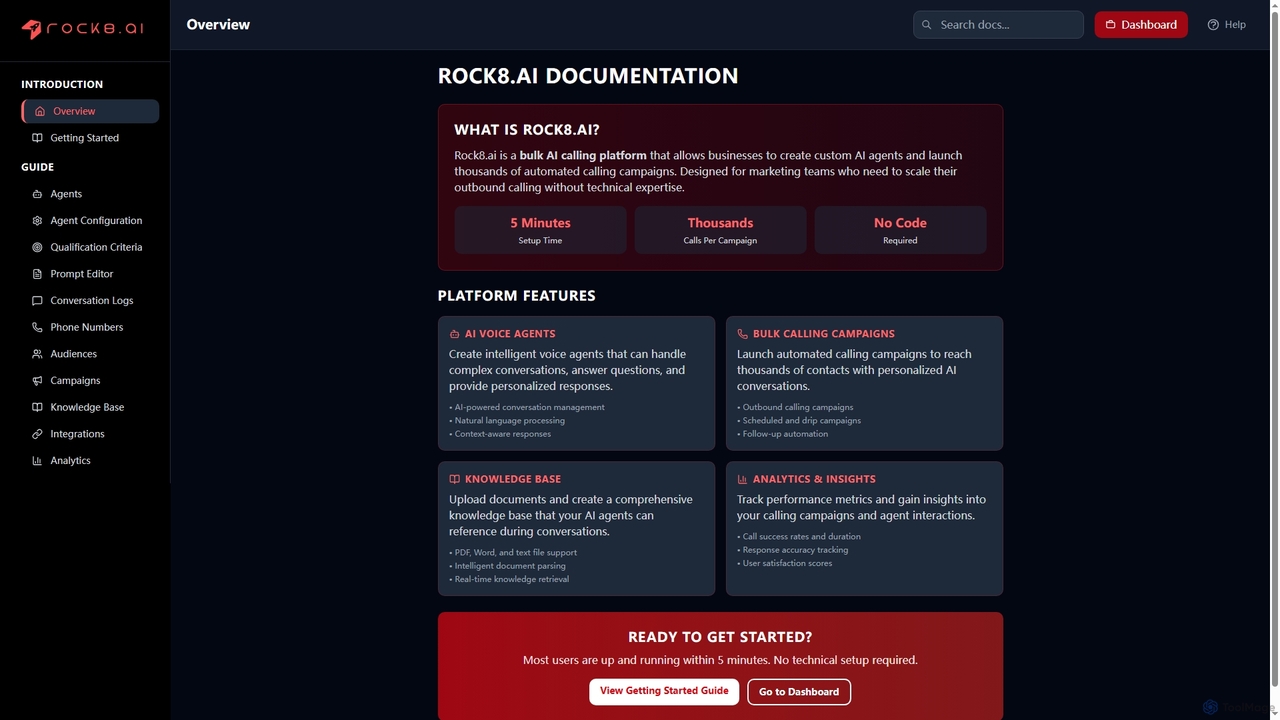This screenshot has height=720, width=1280.
Task: Click the Overview title in top bar
Action: (x=218, y=25)
